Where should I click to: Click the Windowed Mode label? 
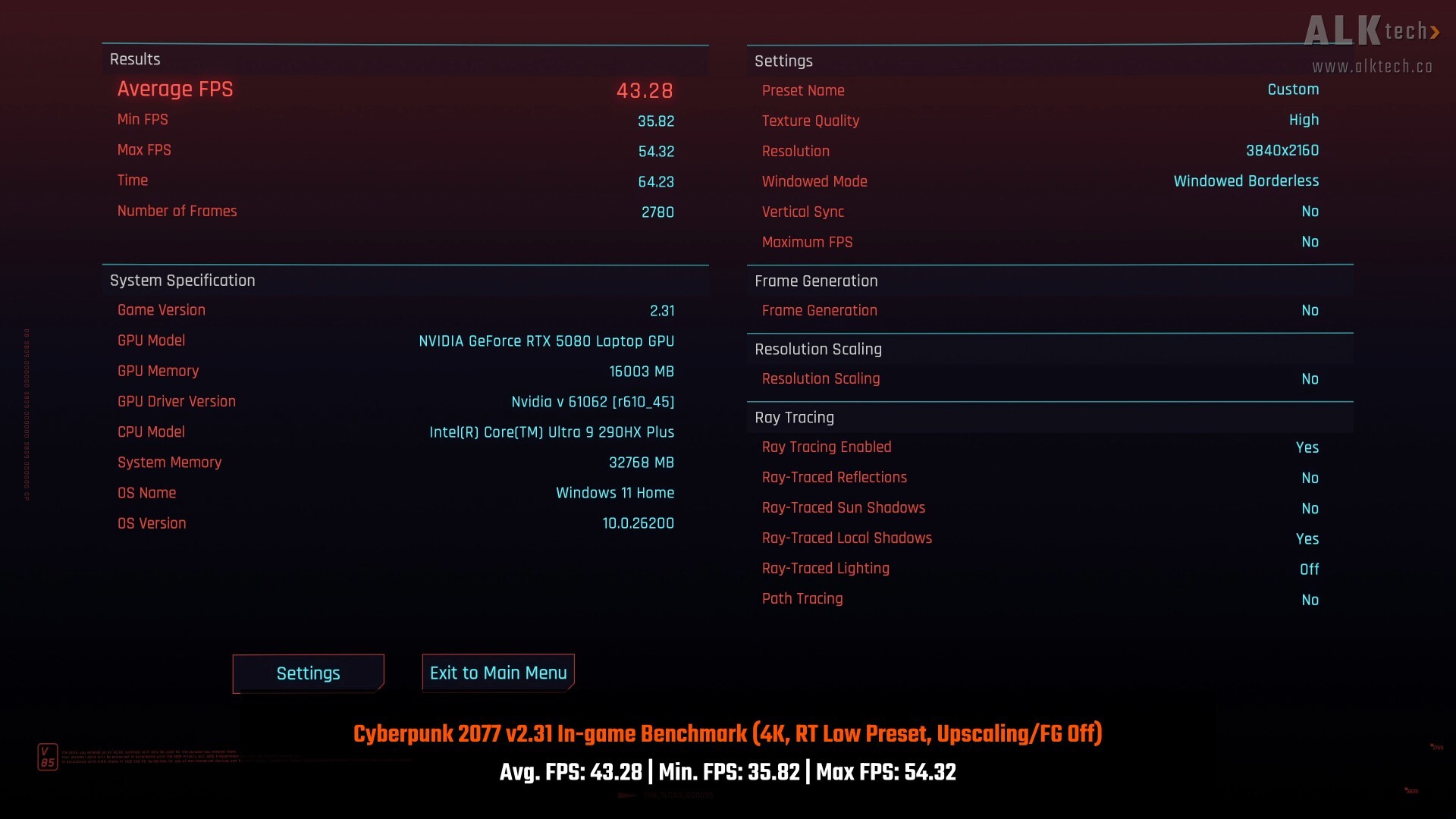pyautogui.click(x=814, y=181)
